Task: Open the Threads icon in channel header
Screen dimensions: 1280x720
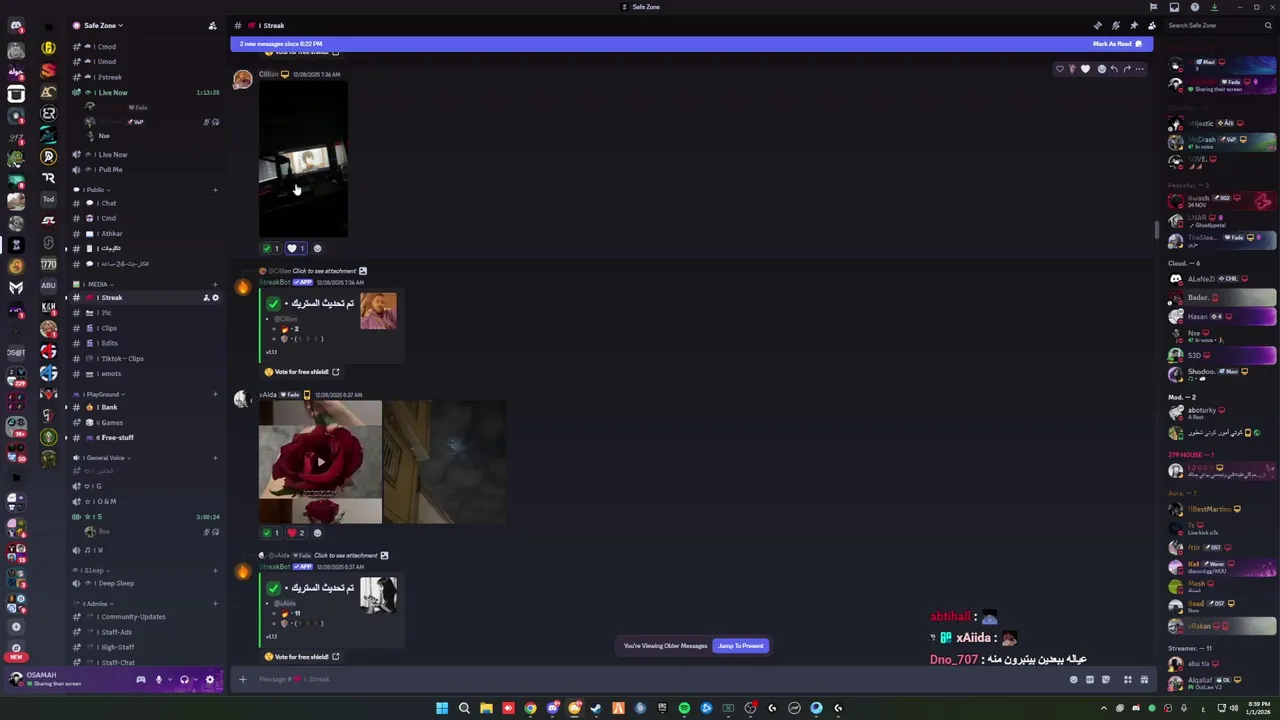Action: (1097, 25)
